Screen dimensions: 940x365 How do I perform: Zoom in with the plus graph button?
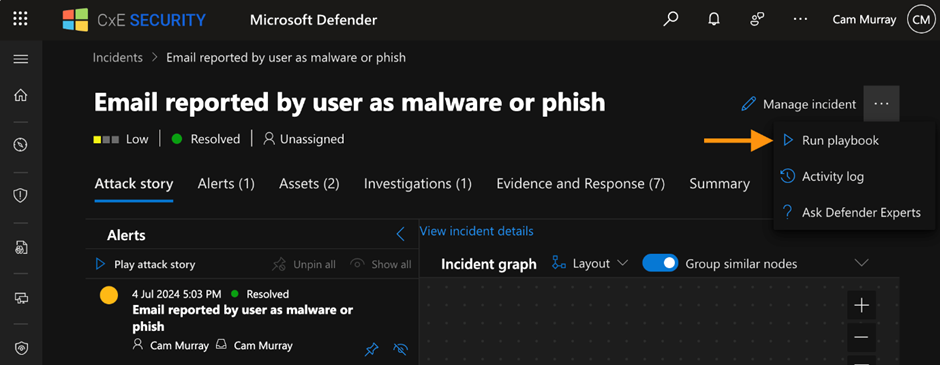pos(861,306)
